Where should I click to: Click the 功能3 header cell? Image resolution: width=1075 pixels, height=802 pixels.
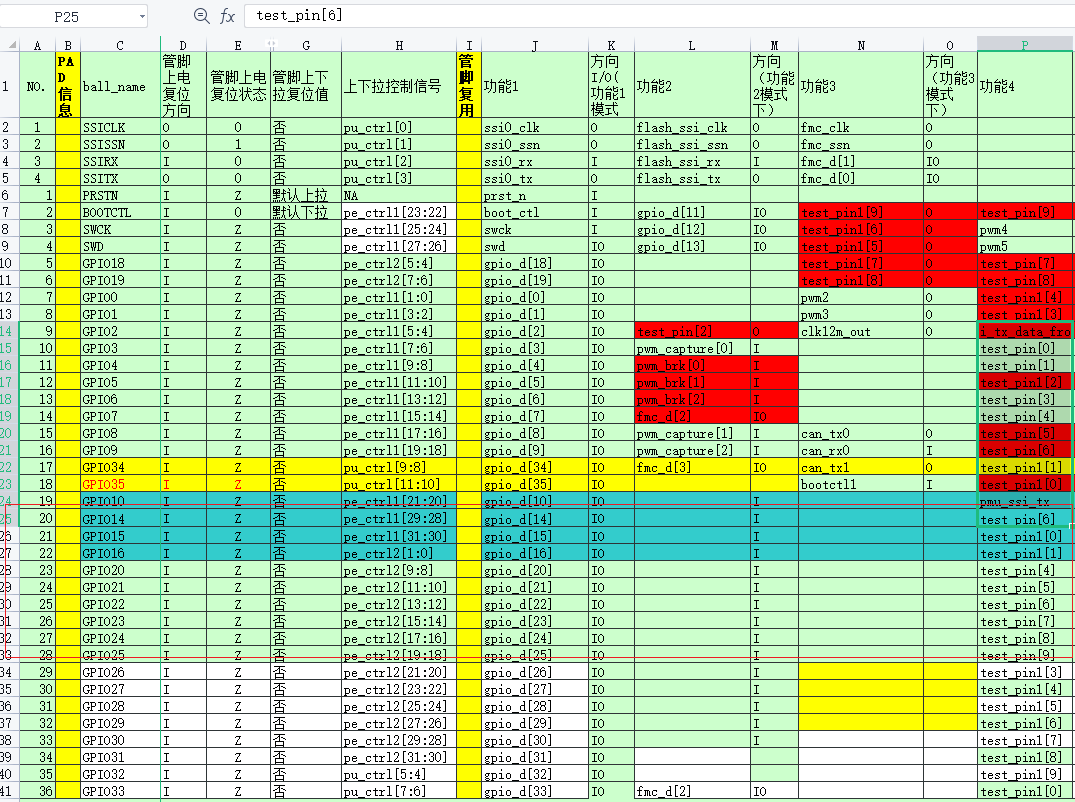tap(860, 86)
